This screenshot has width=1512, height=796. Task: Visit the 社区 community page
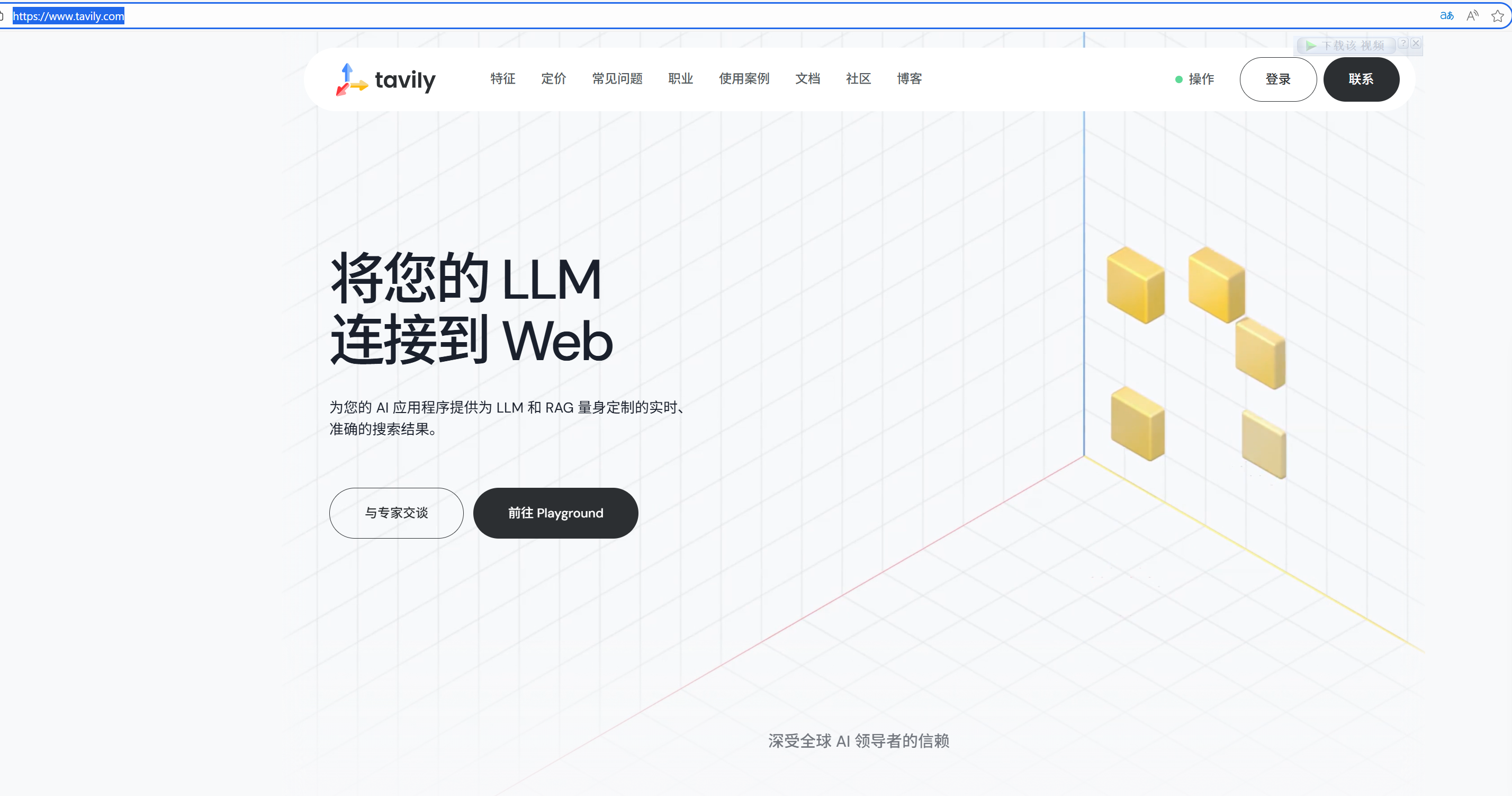coord(858,79)
